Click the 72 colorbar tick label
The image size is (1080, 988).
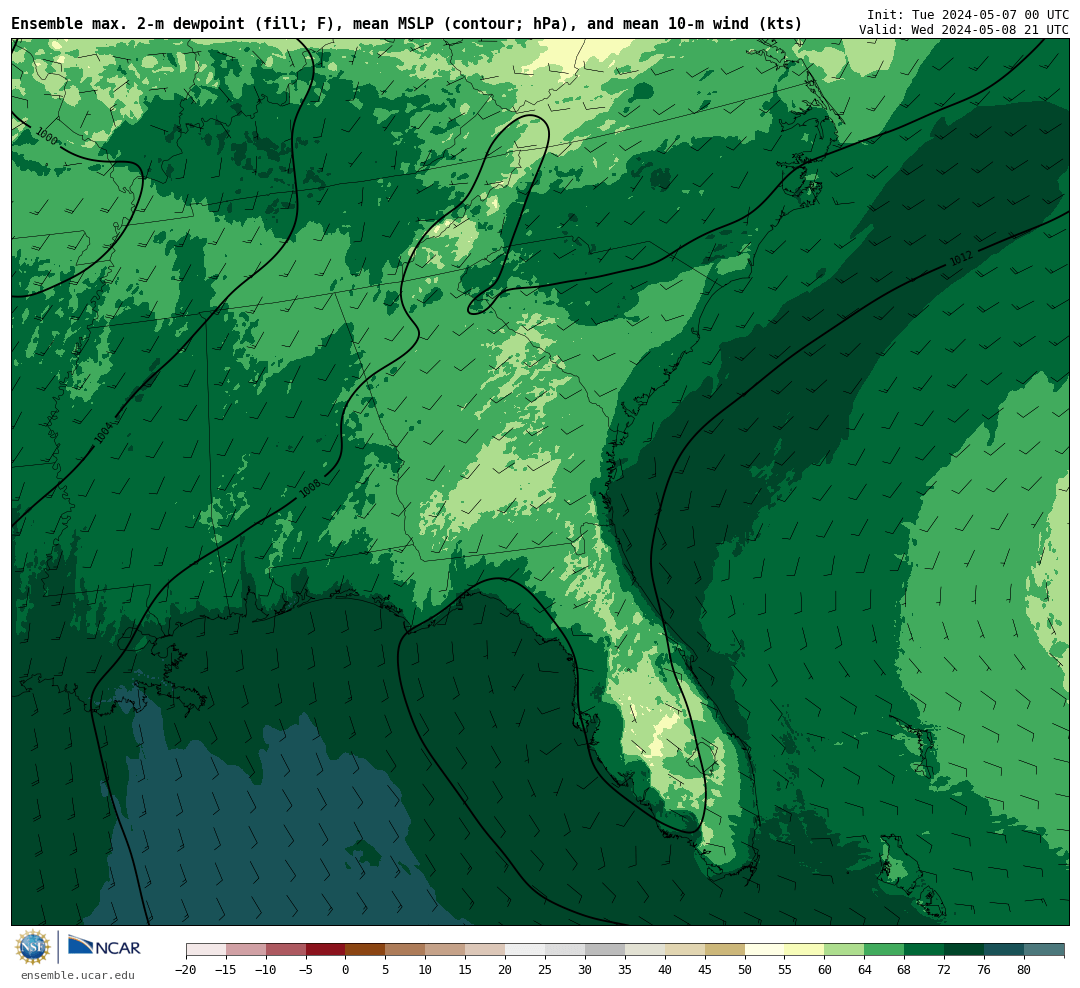pyautogui.click(x=944, y=970)
